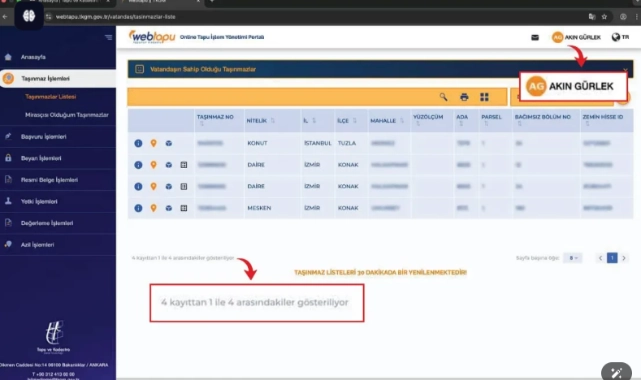Viewport: 641px width, 380px height.
Task: Show map location for the KONUT Tuzla row
Action: click(153, 143)
